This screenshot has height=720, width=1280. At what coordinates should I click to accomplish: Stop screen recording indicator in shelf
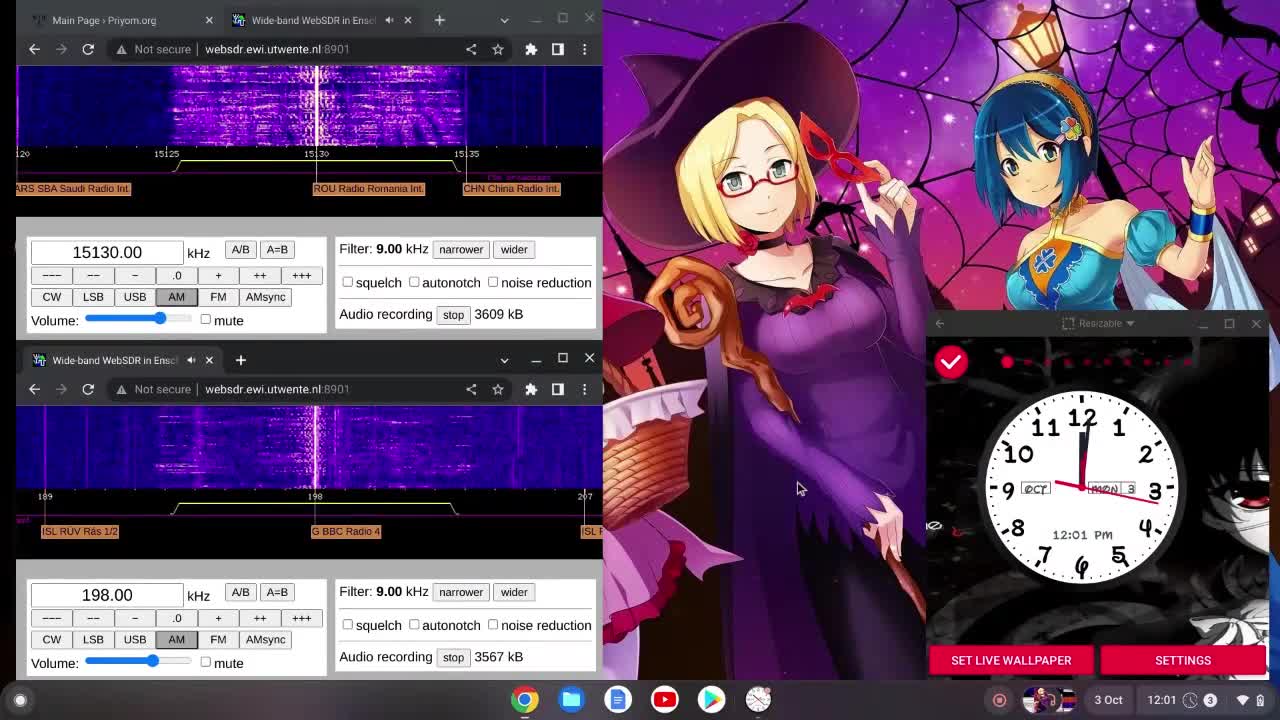(999, 700)
